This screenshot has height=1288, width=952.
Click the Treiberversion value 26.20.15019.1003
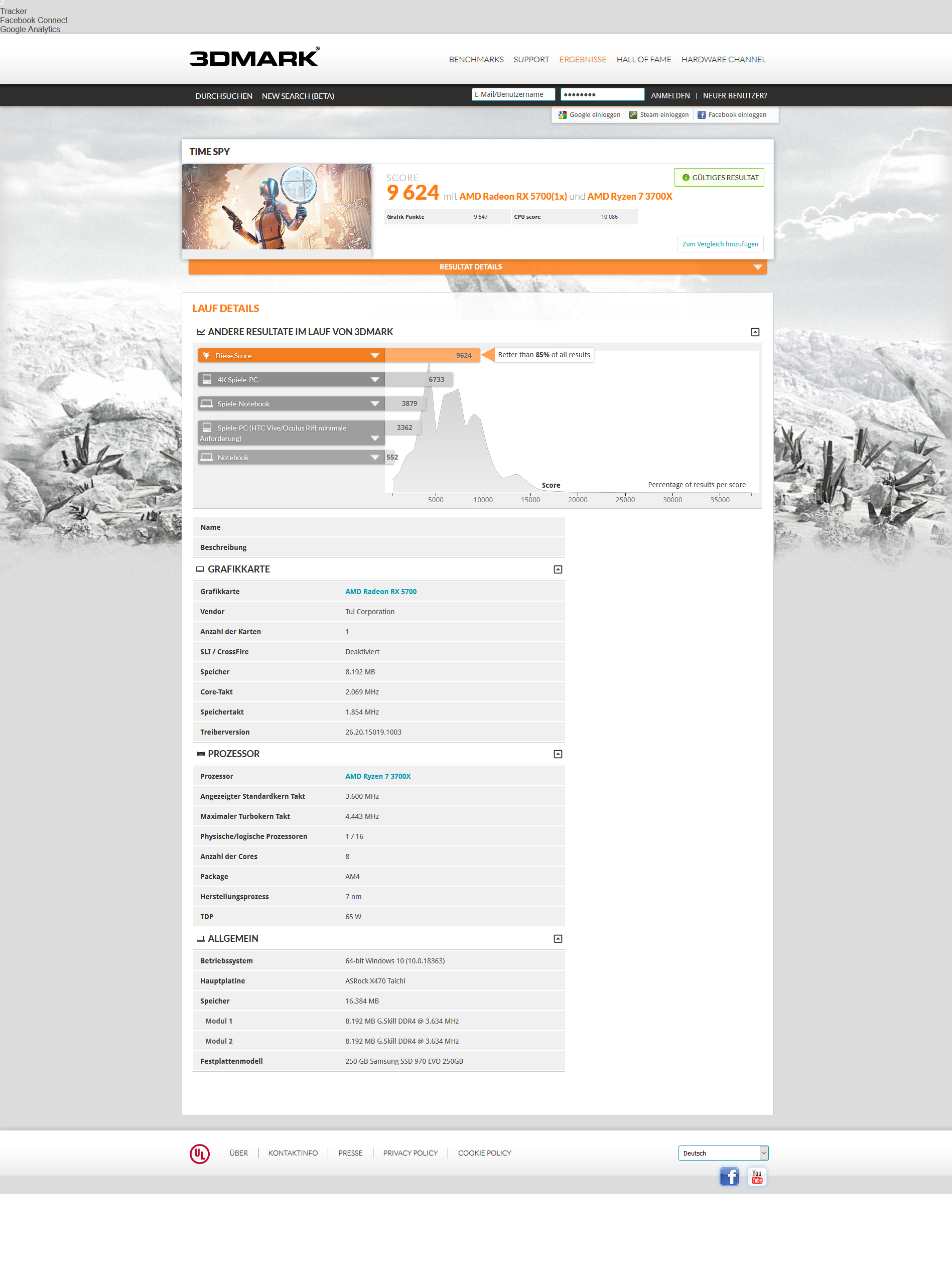point(373,732)
